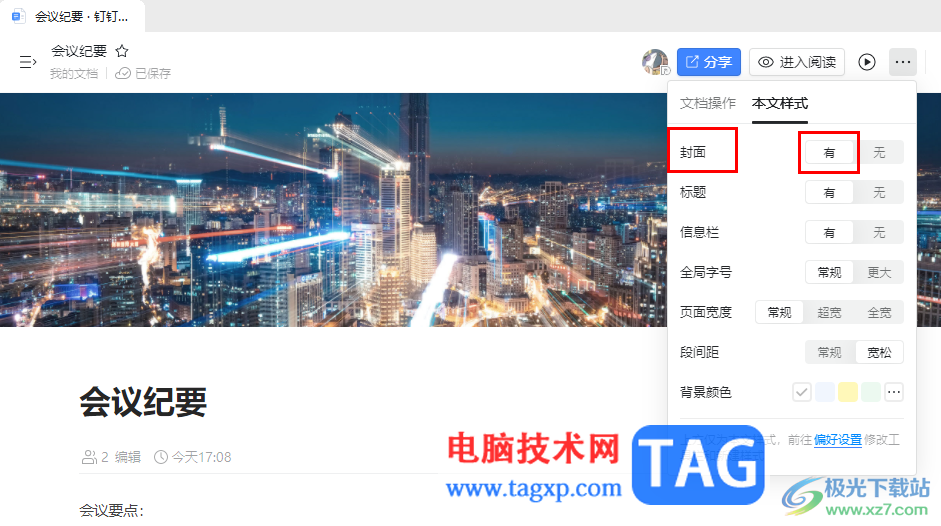Start presentation with the play icon
This screenshot has width=941, height=526.
pyautogui.click(x=867, y=62)
